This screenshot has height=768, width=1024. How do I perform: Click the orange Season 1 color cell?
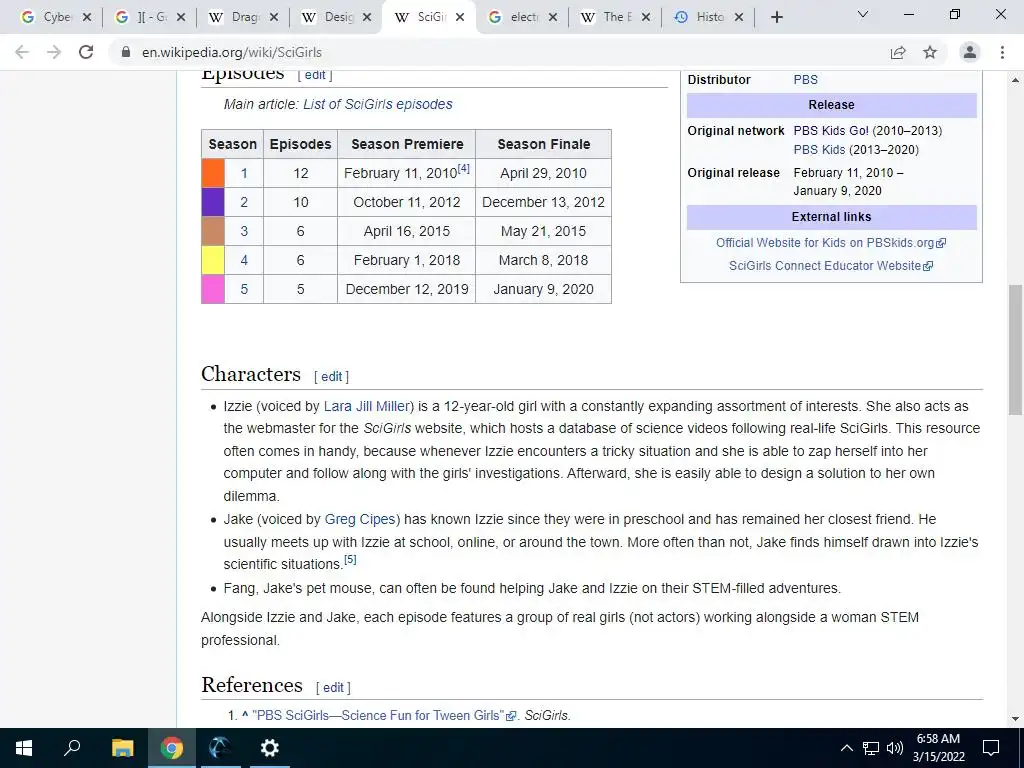[213, 173]
